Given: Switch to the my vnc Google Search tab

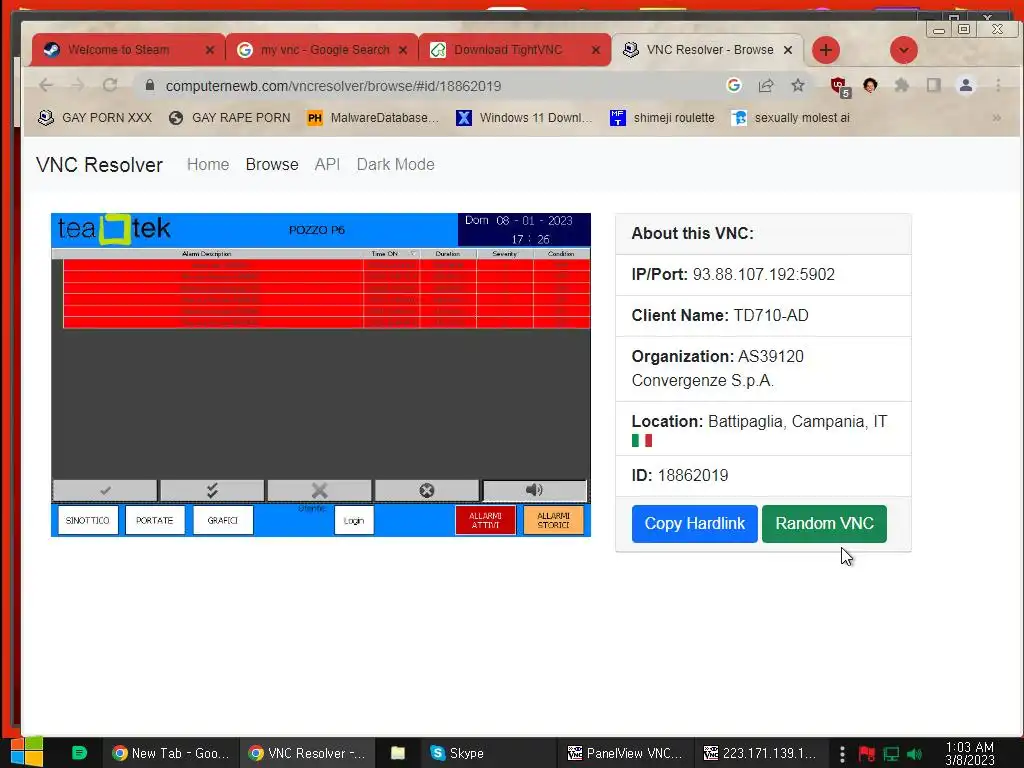Looking at the screenshot, I should click(x=322, y=50).
